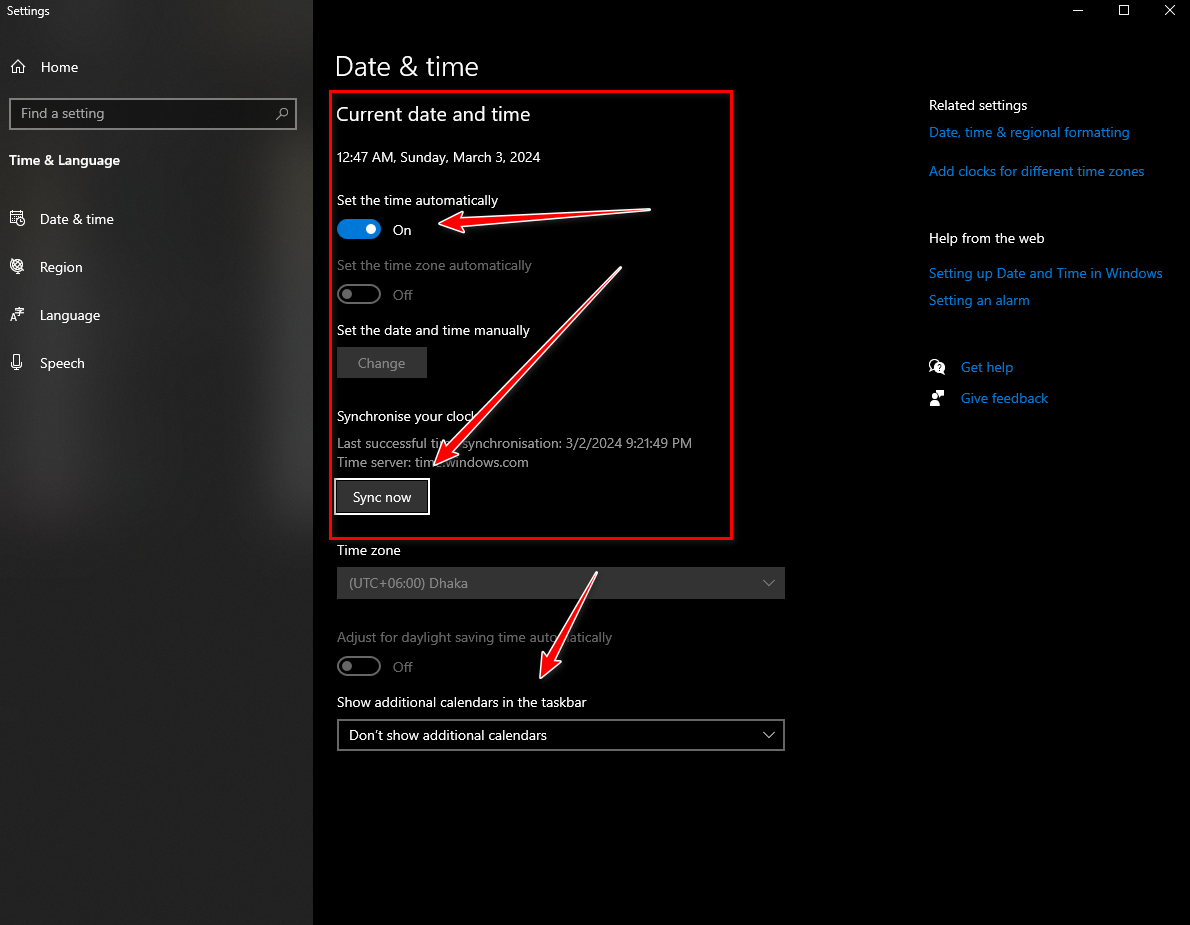This screenshot has width=1190, height=925.
Task: Turn off Set the time automatically
Action: tap(359, 230)
